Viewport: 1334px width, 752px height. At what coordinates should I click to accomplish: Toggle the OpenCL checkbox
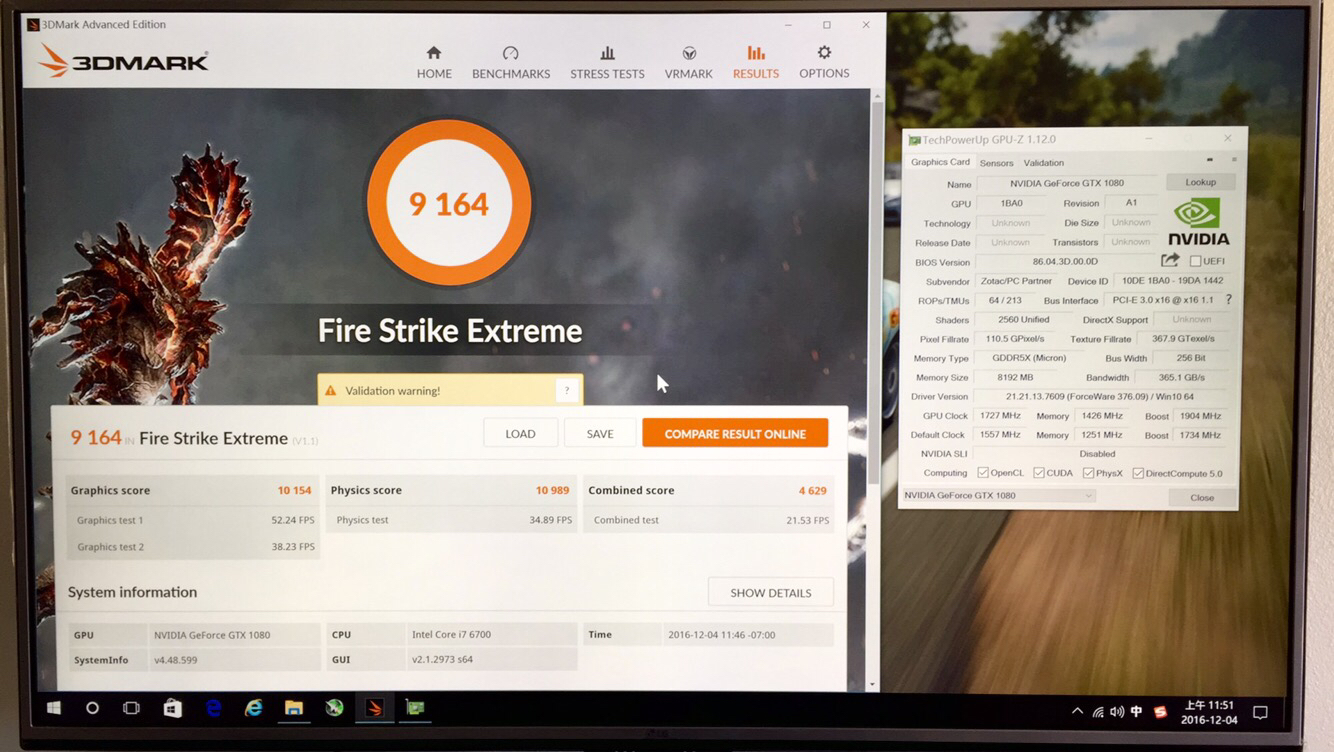[x=983, y=473]
